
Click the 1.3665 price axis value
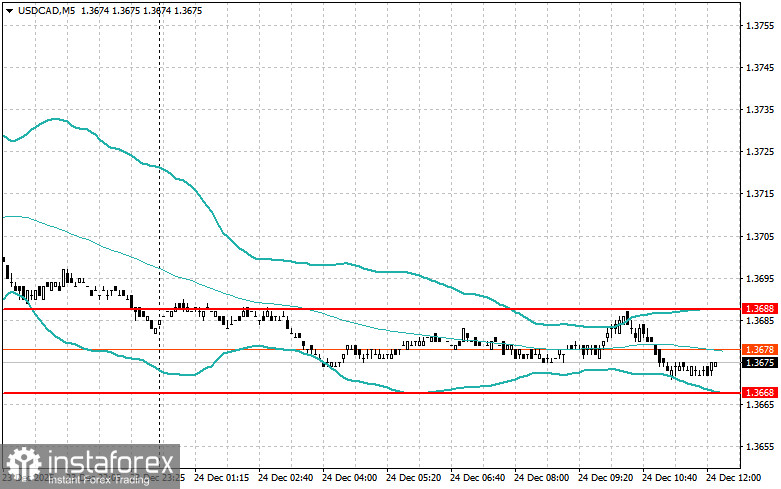[761, 404]
